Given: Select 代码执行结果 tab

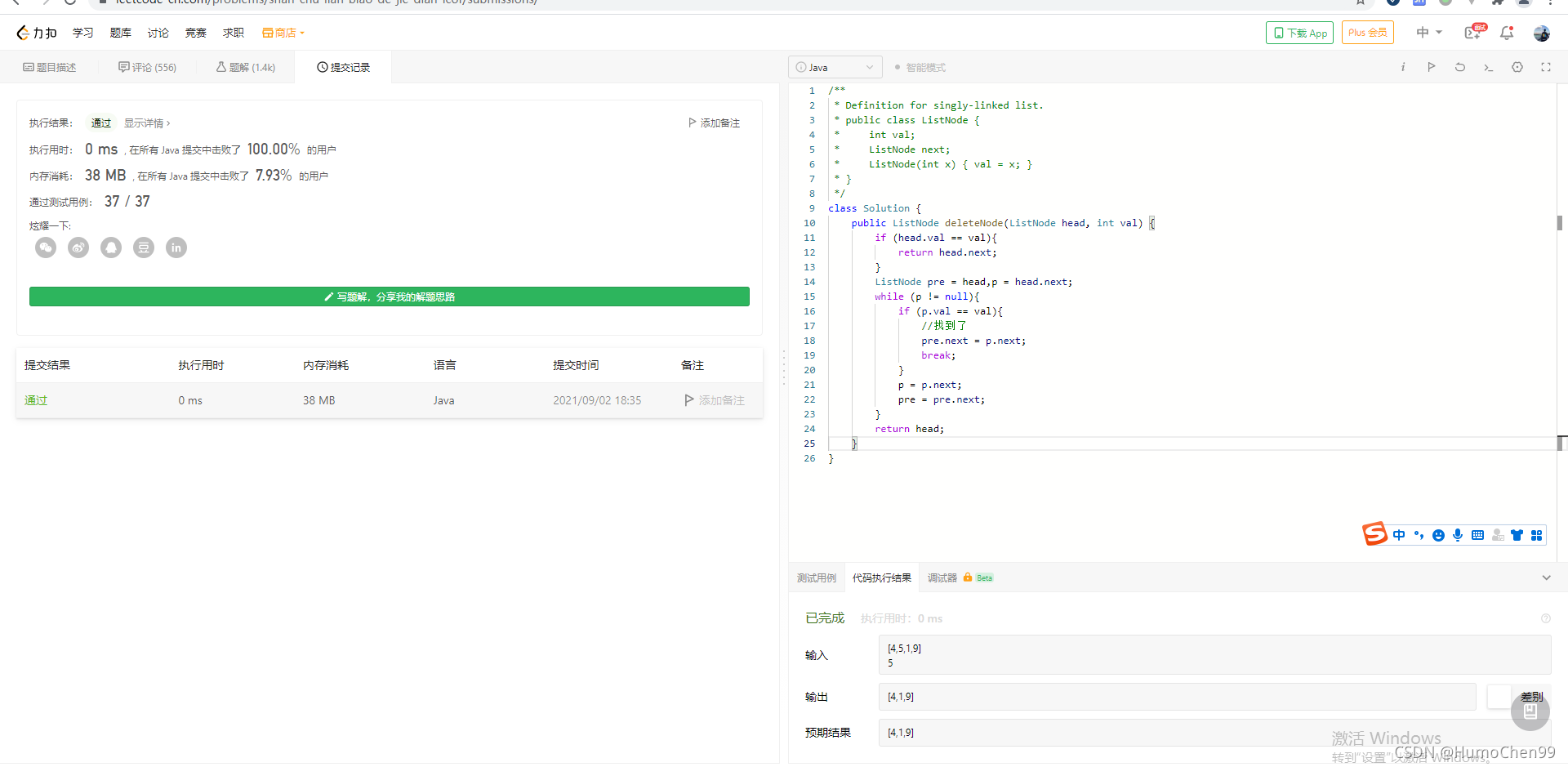Looking at the screenshot, I should 882,577.
